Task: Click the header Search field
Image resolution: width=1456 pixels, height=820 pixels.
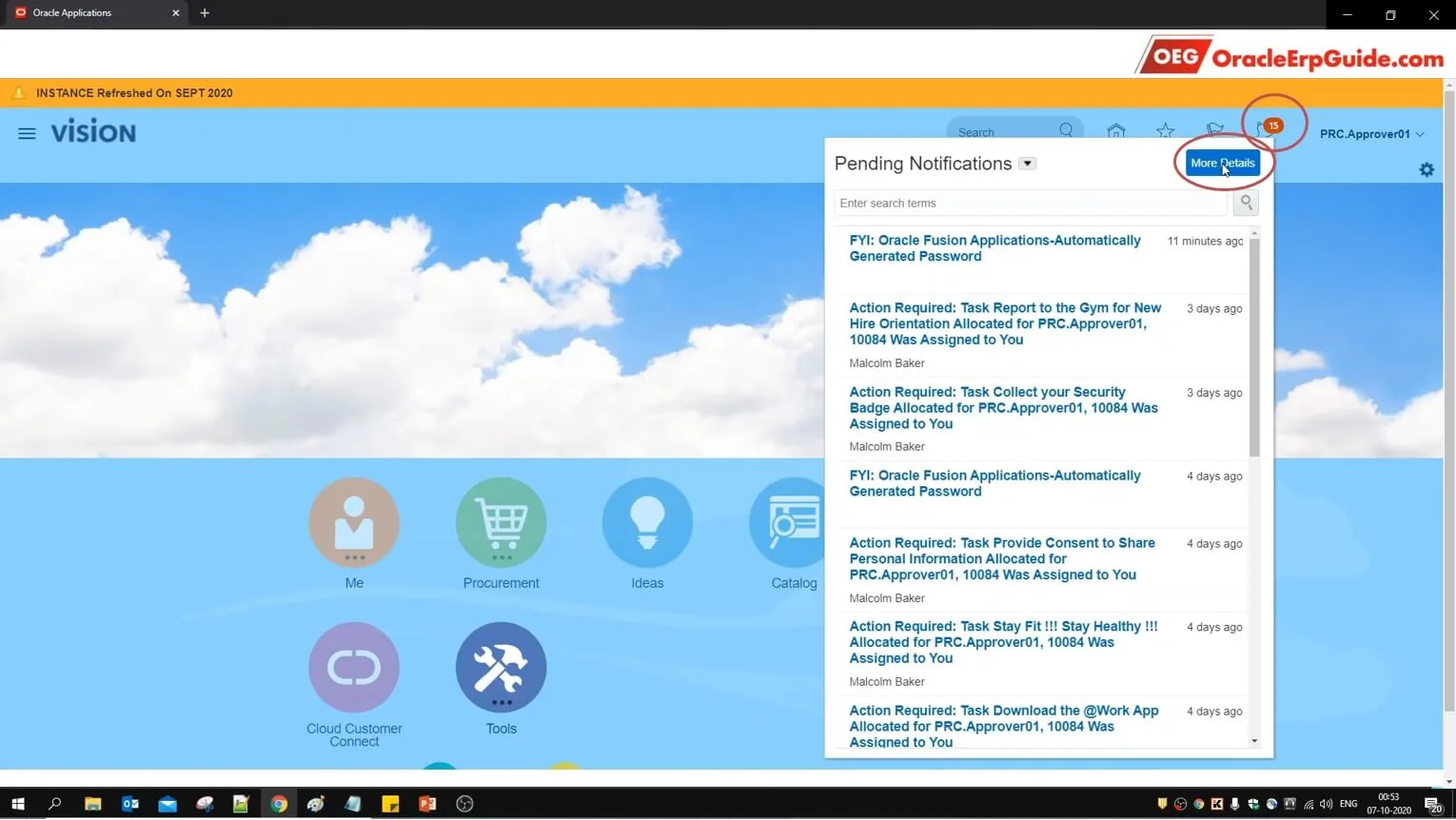Action: pos(1004,132)
